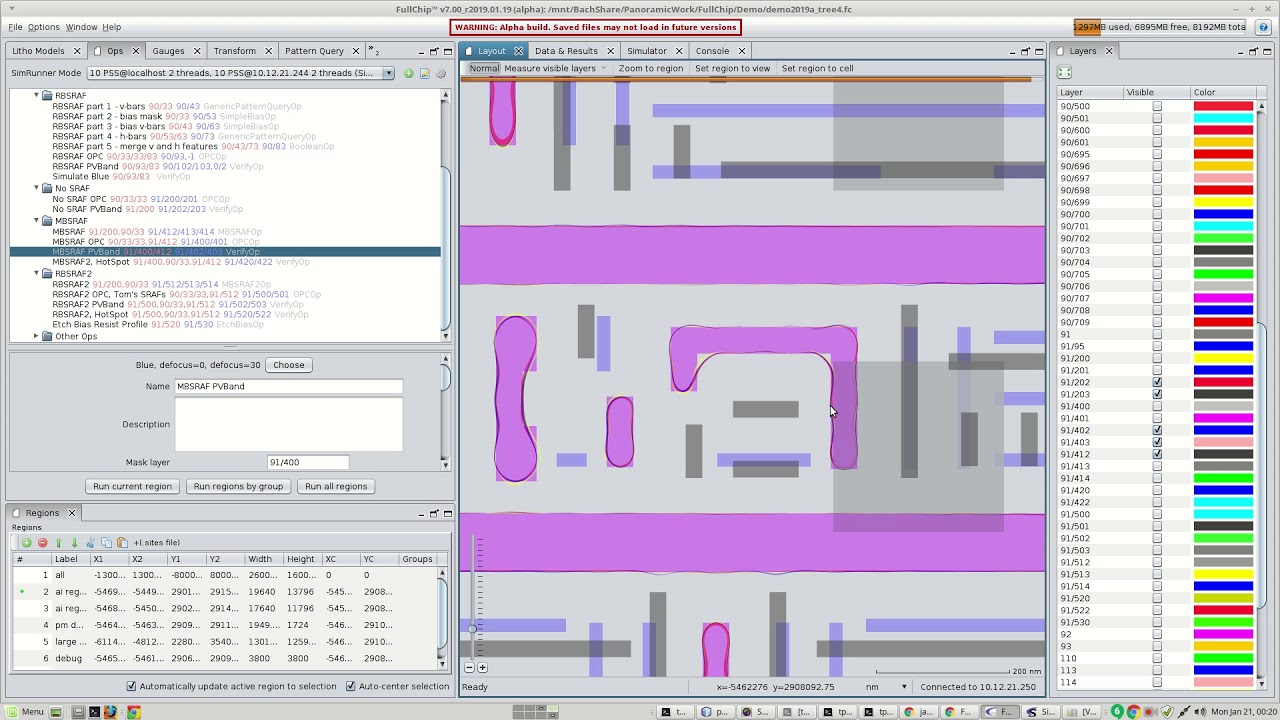Open the Window menu

pos(82,27)
